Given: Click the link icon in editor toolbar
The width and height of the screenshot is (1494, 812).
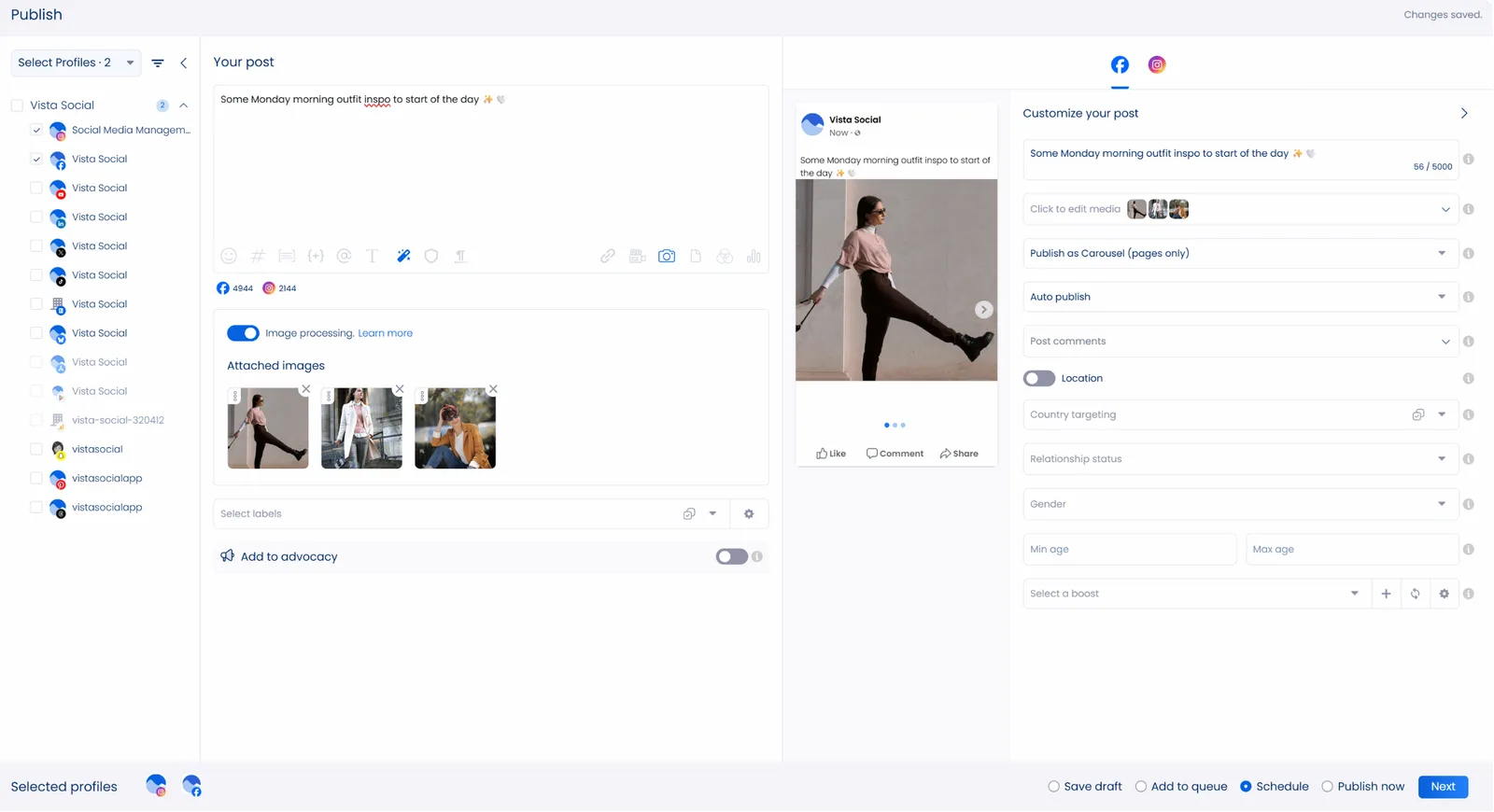Looking at the screenshot, I should point(608,256).
